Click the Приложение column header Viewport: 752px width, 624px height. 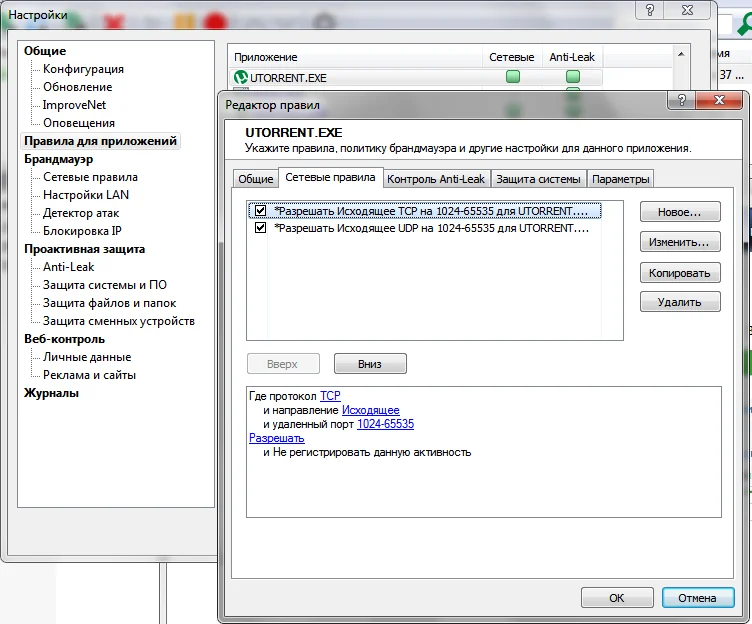[x=355, y=57]
